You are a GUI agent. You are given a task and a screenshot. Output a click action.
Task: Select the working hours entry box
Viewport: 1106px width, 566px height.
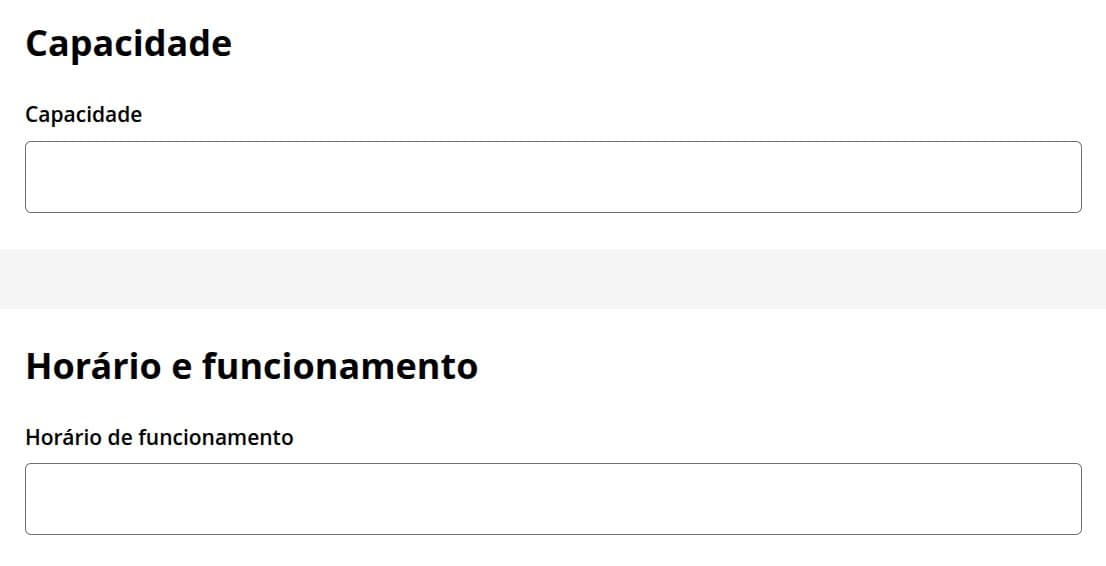pos(553,499)
